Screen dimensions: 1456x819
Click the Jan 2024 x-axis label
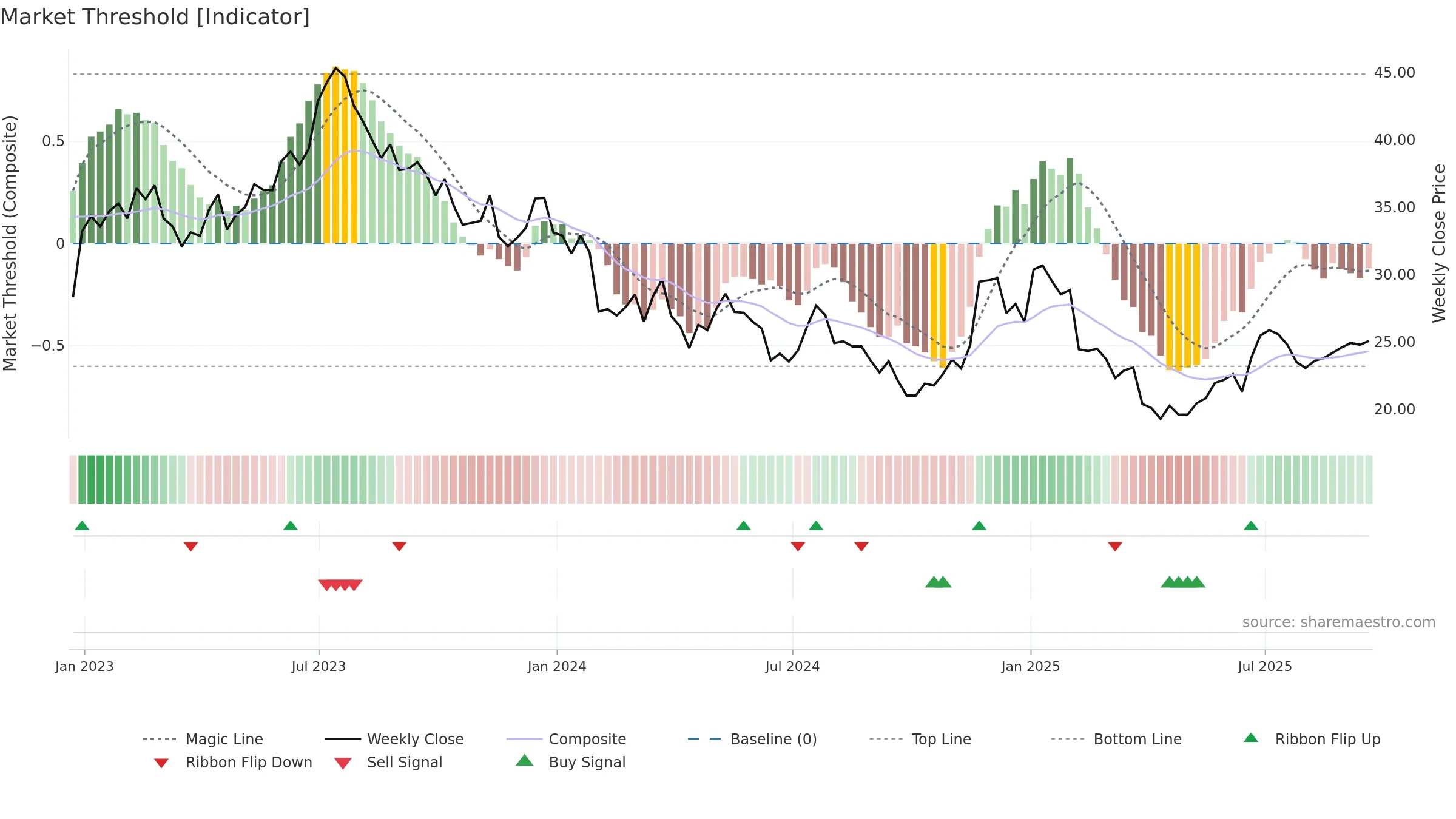(557, 667)
